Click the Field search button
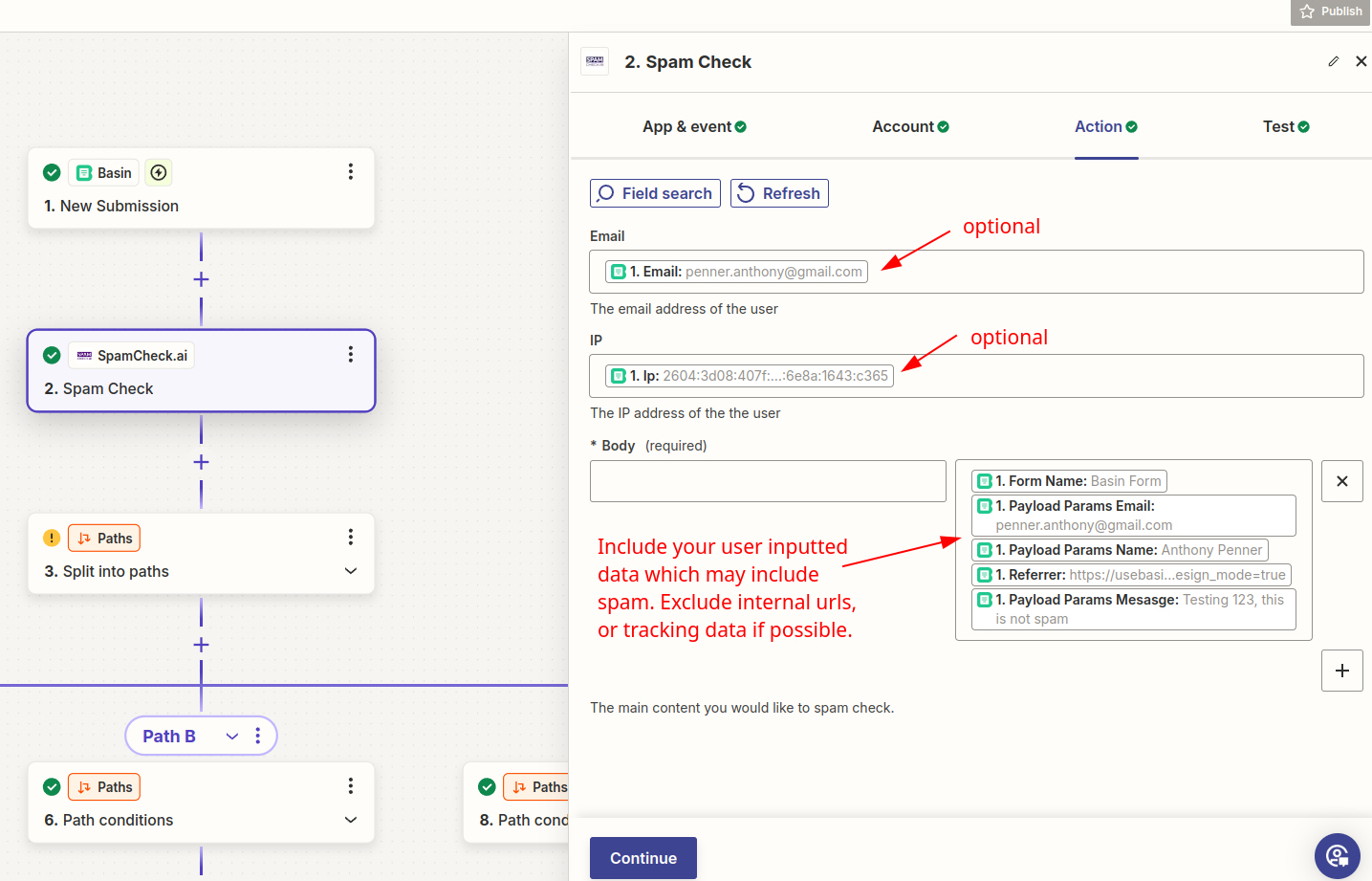 (x=655, y=193)
